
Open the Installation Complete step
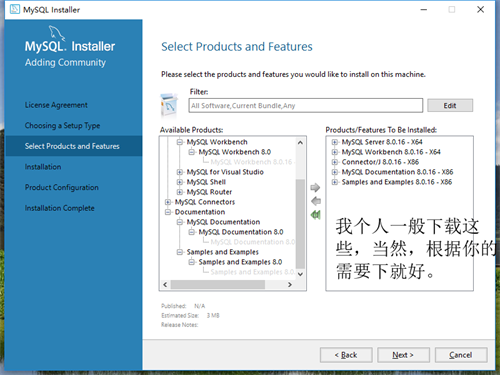coord(60,208)
